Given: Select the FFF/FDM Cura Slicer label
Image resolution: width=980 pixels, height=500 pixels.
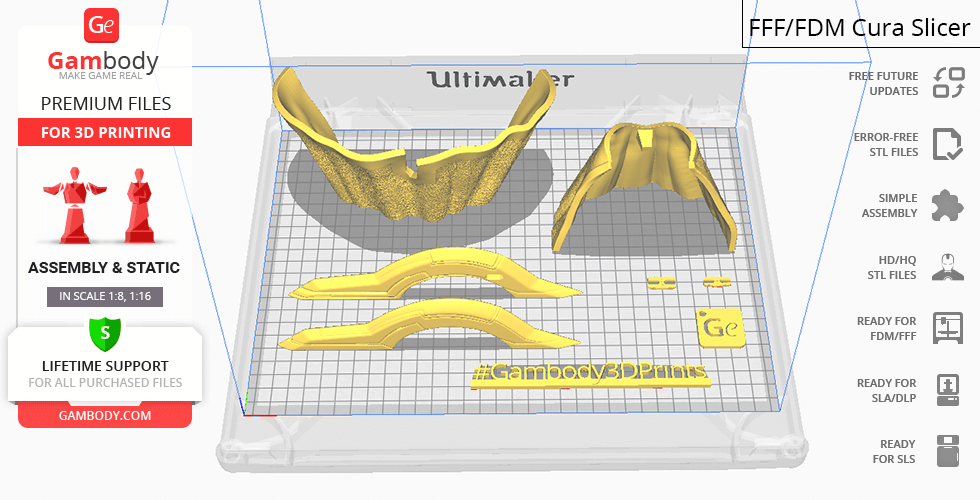Looking at the screenshot, I should point(859,28).
